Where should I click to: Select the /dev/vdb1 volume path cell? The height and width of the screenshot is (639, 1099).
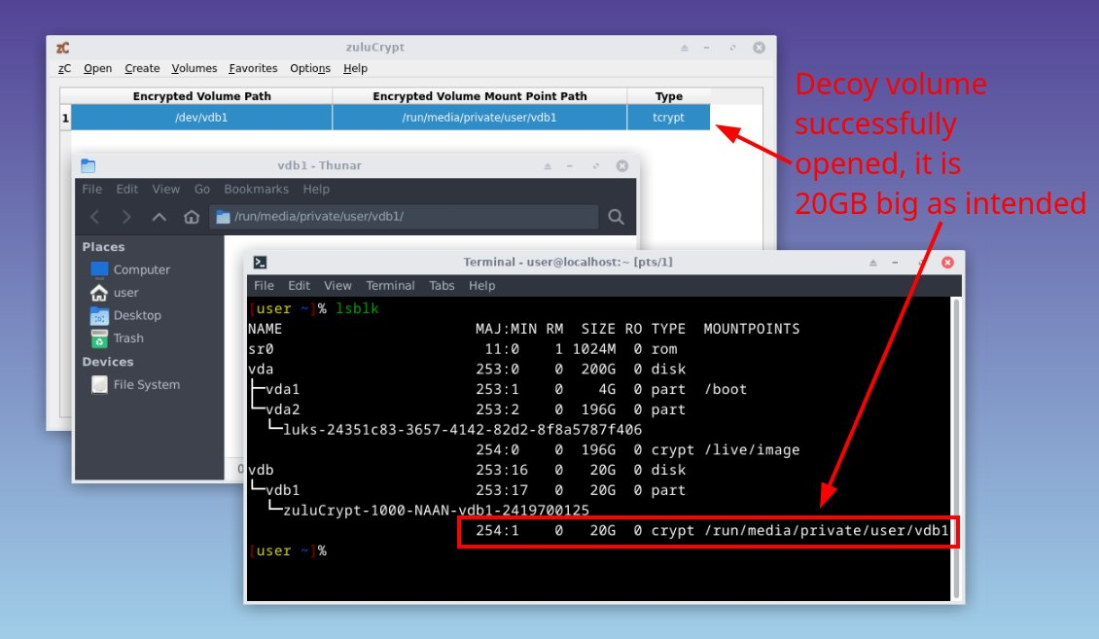(202, 118)
